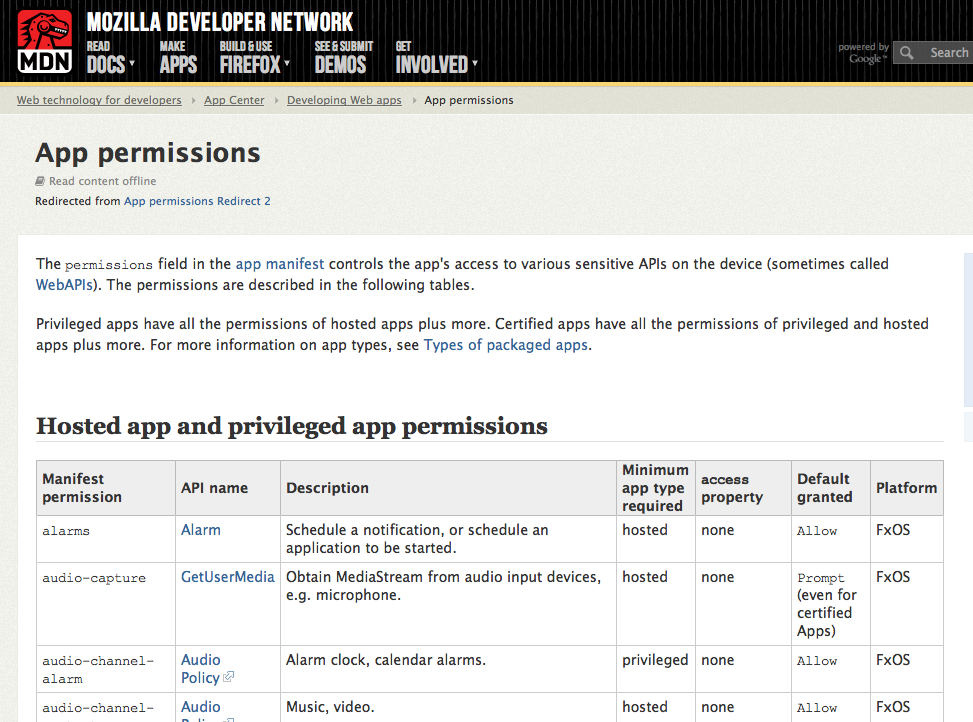The image size is (973, 722).
Task: Open the Alarm API link in the table
Action: [x=201, y=530]
